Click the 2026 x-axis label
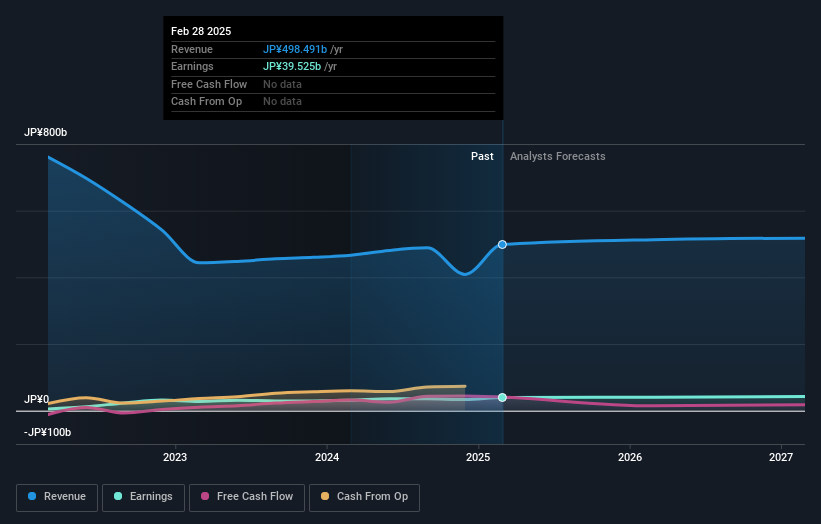 630,458
